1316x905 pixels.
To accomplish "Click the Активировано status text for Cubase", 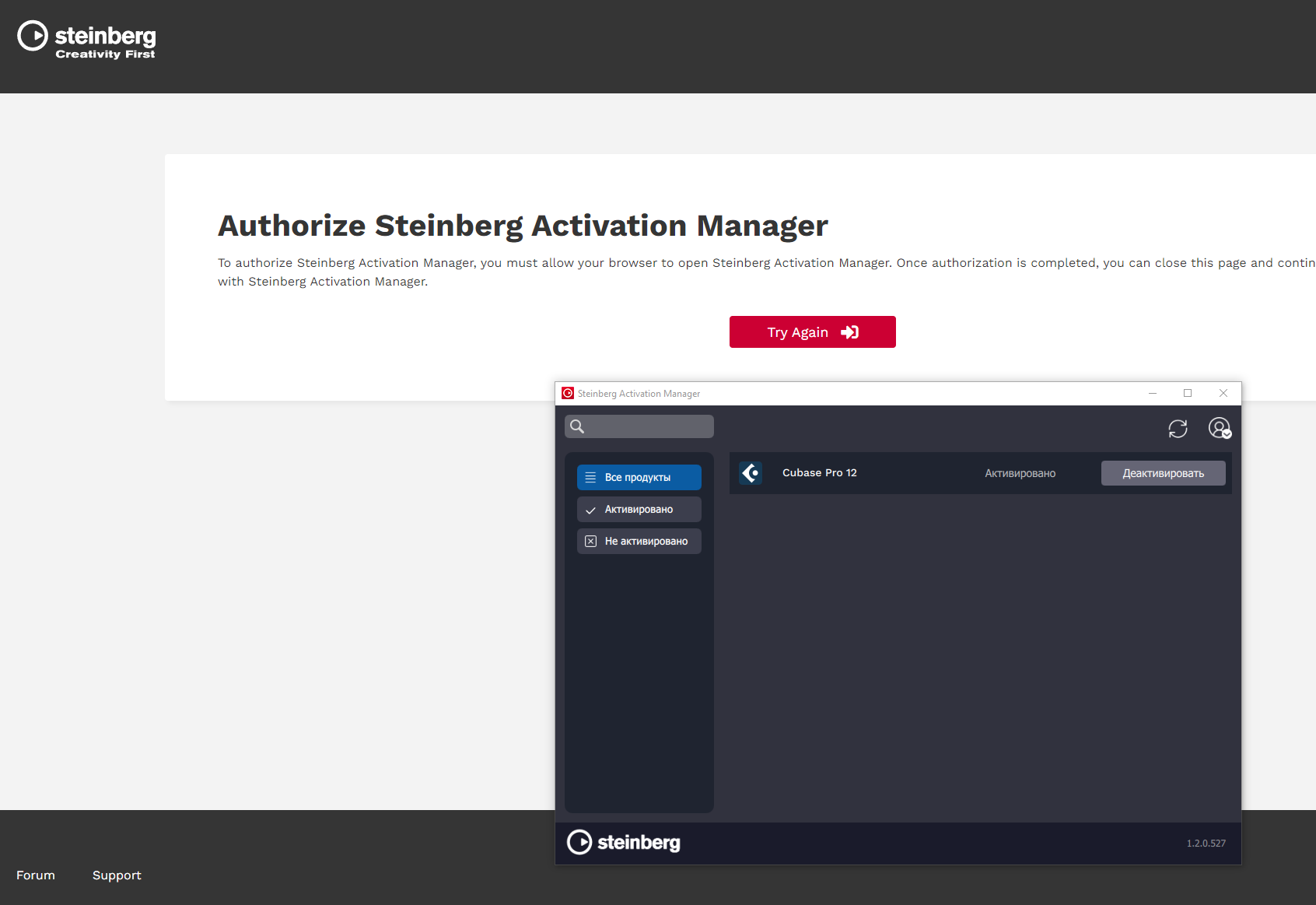I will point(1020,473).
